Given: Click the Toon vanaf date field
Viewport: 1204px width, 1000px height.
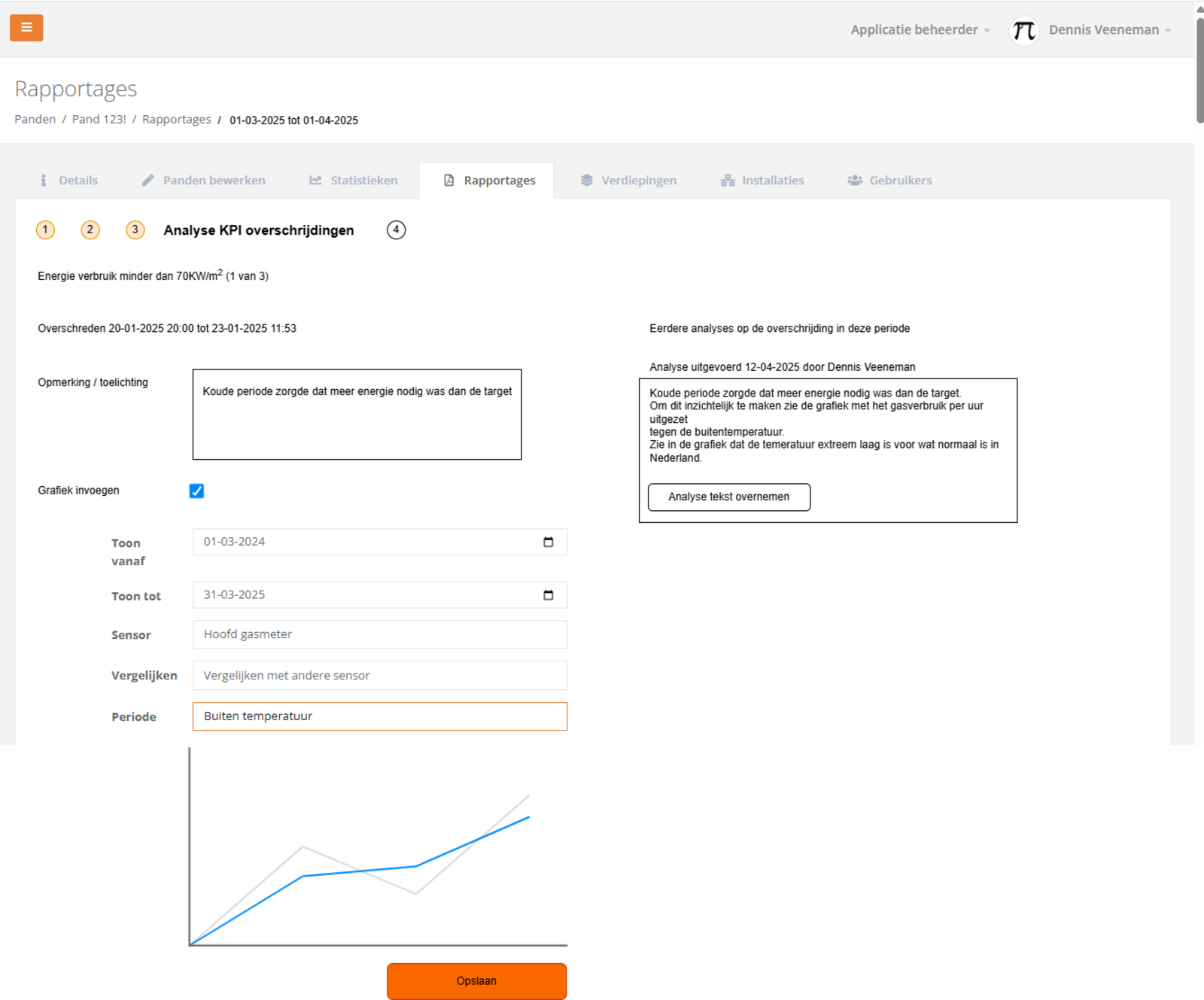Looking at the screenshot, I should point(380,542).
